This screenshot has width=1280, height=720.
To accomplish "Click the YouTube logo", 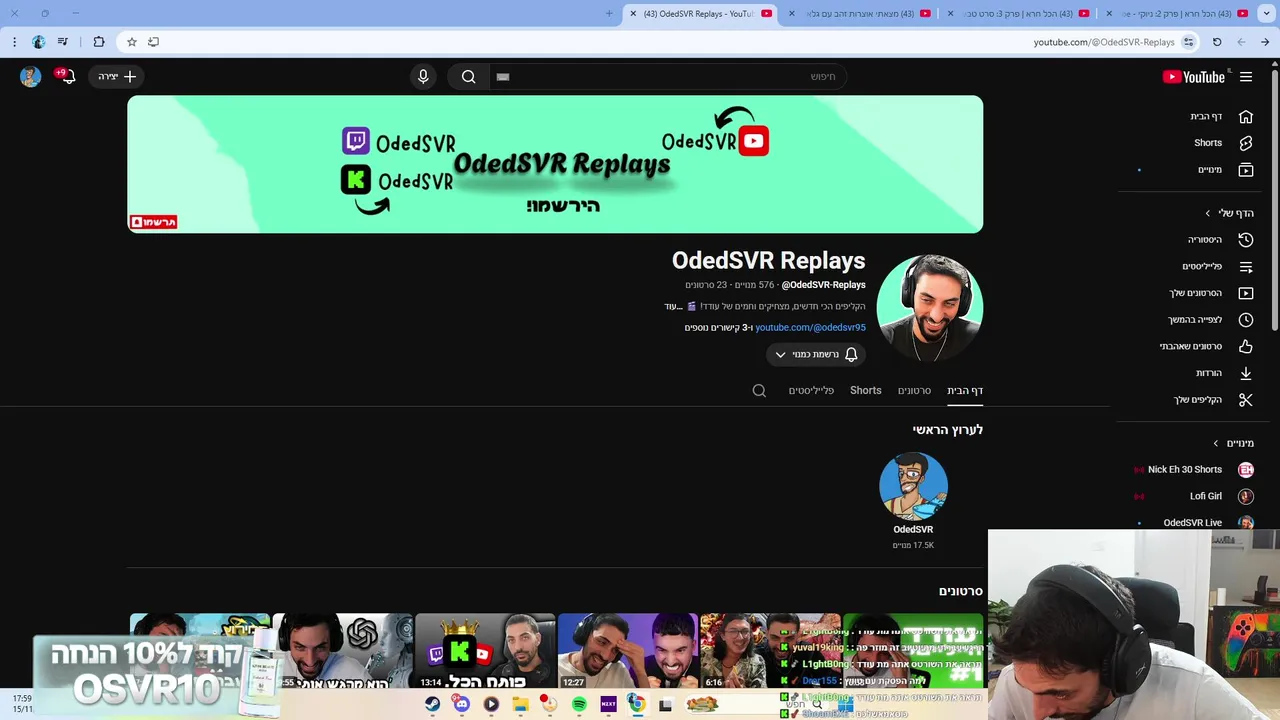I will 1193,77.
